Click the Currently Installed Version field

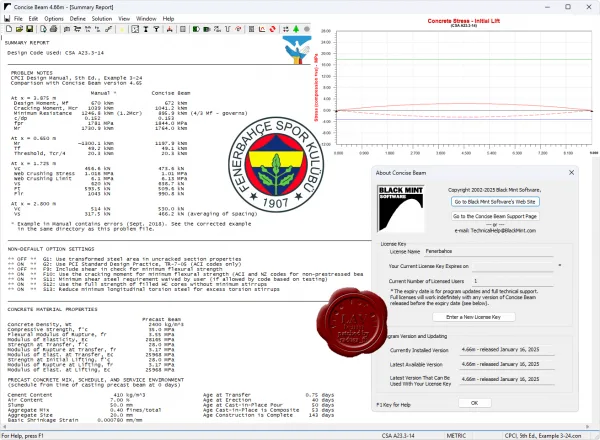tap(507, 350)
